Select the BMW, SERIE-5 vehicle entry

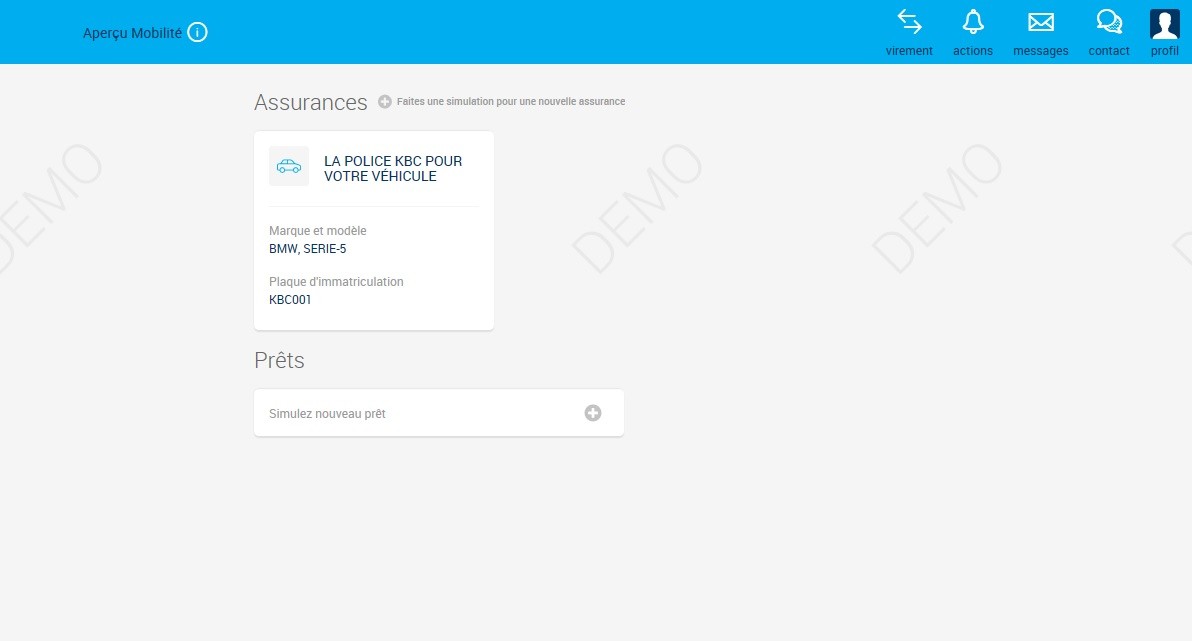coord(307,248)
